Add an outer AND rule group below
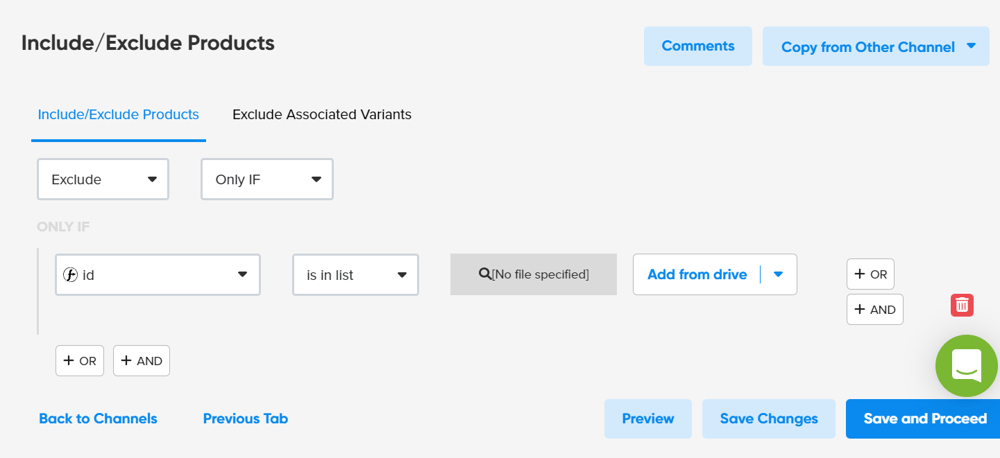1000x458 pixels. tap(141, 361)
